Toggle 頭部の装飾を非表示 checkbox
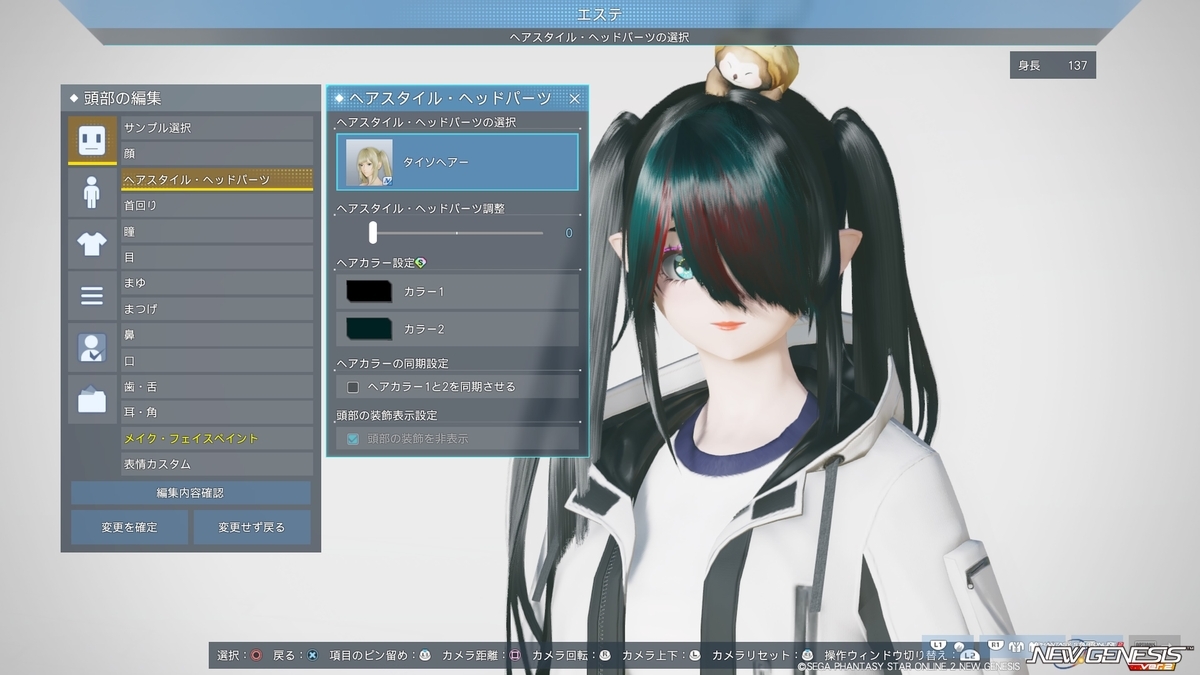 click(353, 438)
